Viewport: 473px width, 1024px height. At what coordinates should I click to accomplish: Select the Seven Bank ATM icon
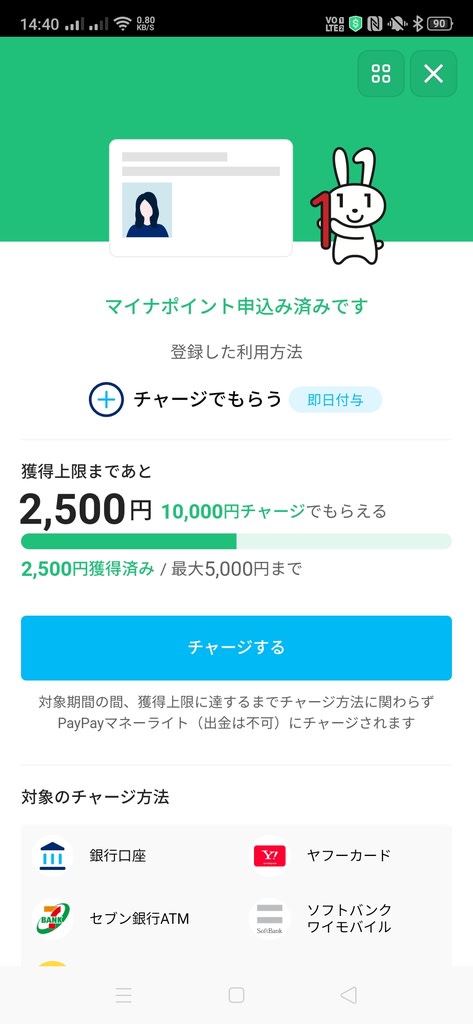52,918
